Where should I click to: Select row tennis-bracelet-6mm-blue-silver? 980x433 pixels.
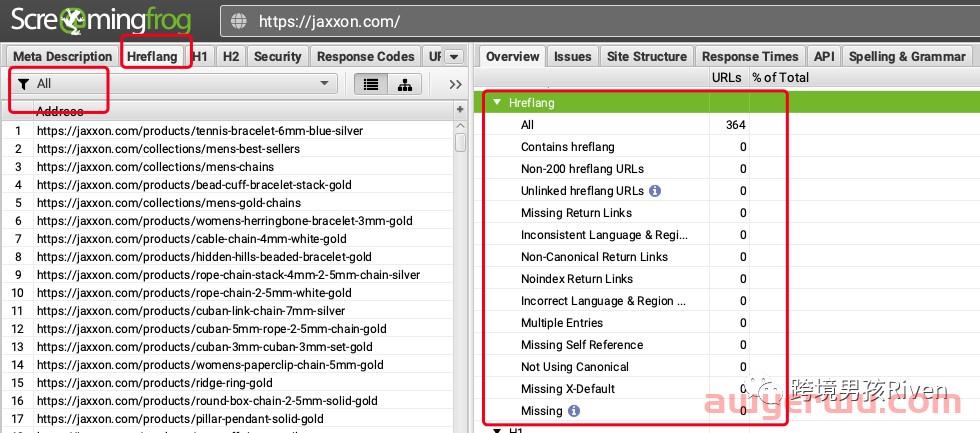(x=228, y=131)
